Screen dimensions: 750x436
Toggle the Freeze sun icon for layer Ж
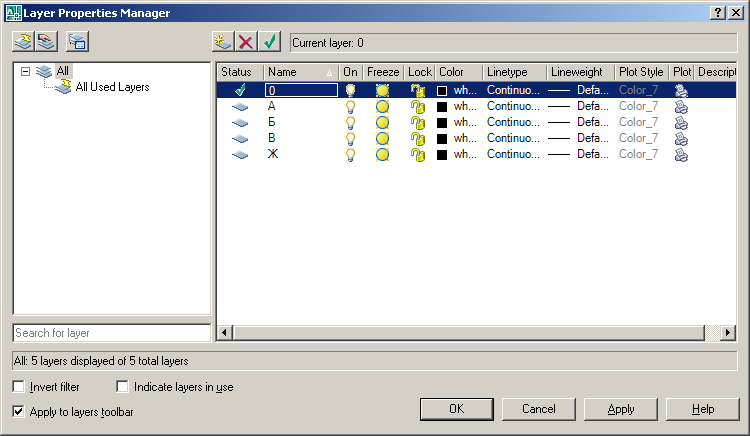(x=382, y=154)
